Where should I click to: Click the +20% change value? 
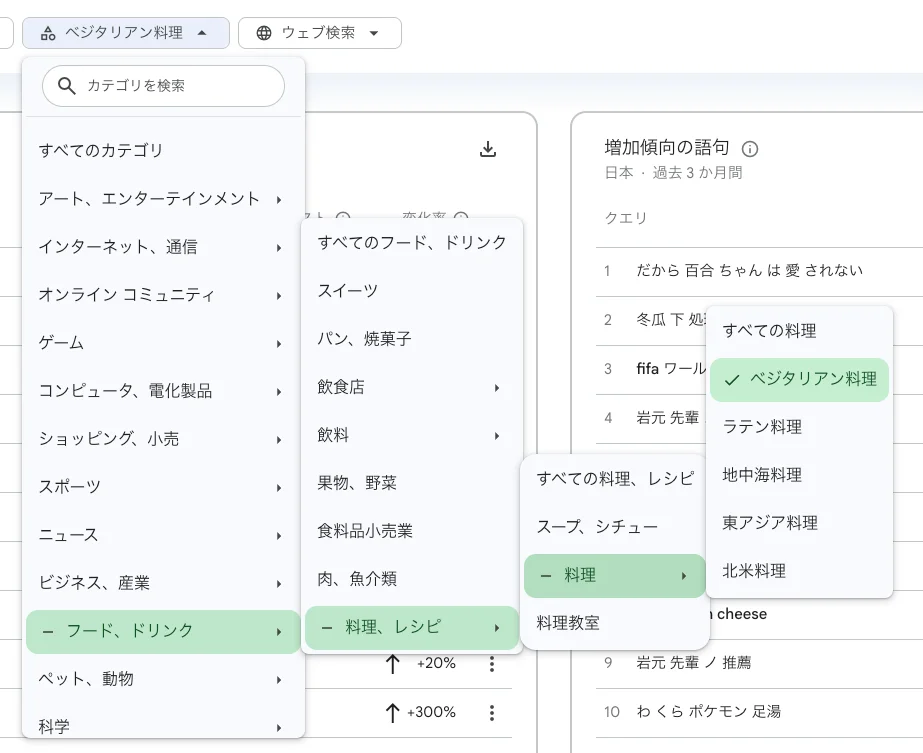(x=436, y=664)
